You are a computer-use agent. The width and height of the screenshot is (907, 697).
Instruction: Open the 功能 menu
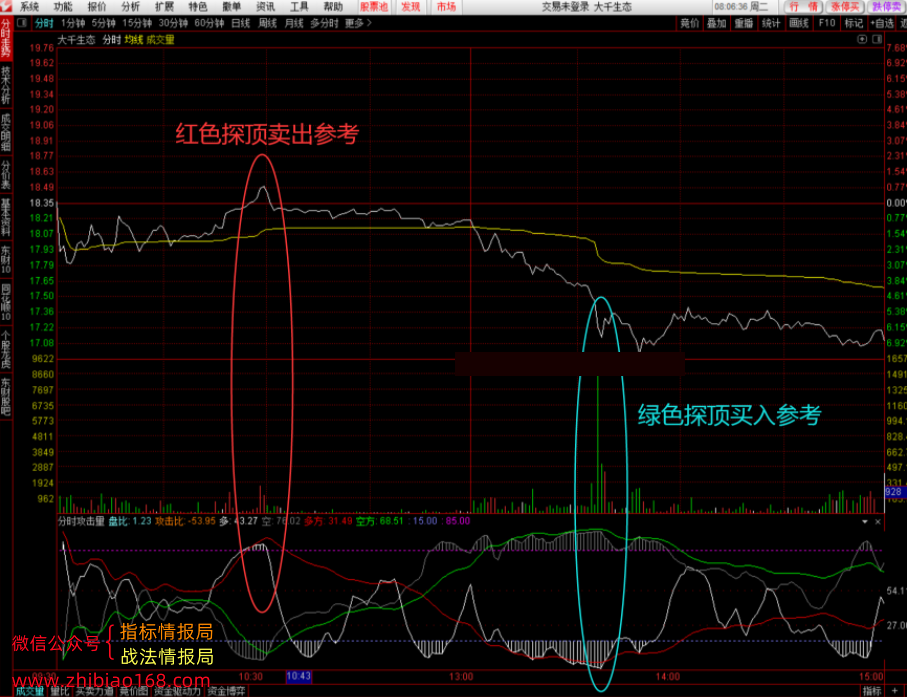click(63, 7)
